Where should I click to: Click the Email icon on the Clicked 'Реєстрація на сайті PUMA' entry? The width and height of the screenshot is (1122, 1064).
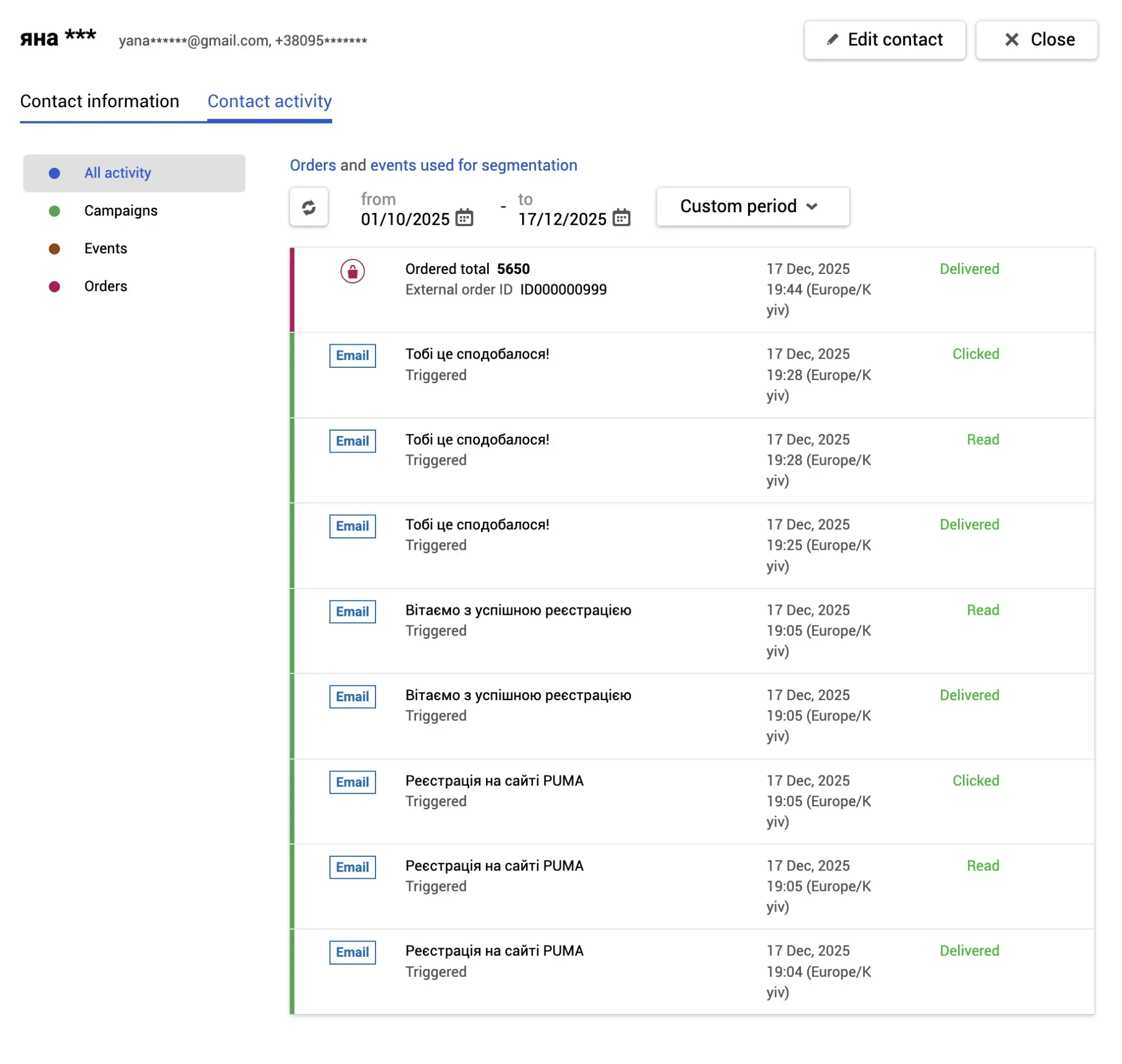(352, 782)
